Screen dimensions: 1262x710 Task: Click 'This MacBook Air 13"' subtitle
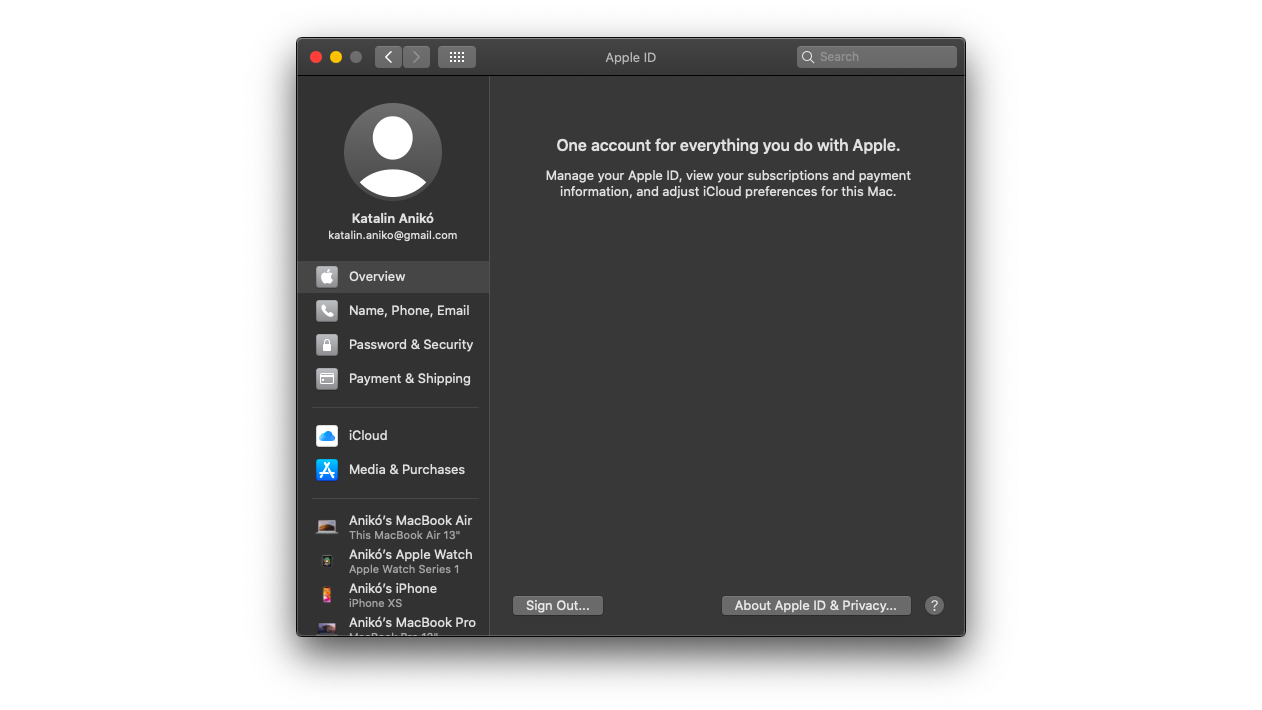tap(405, 535)
